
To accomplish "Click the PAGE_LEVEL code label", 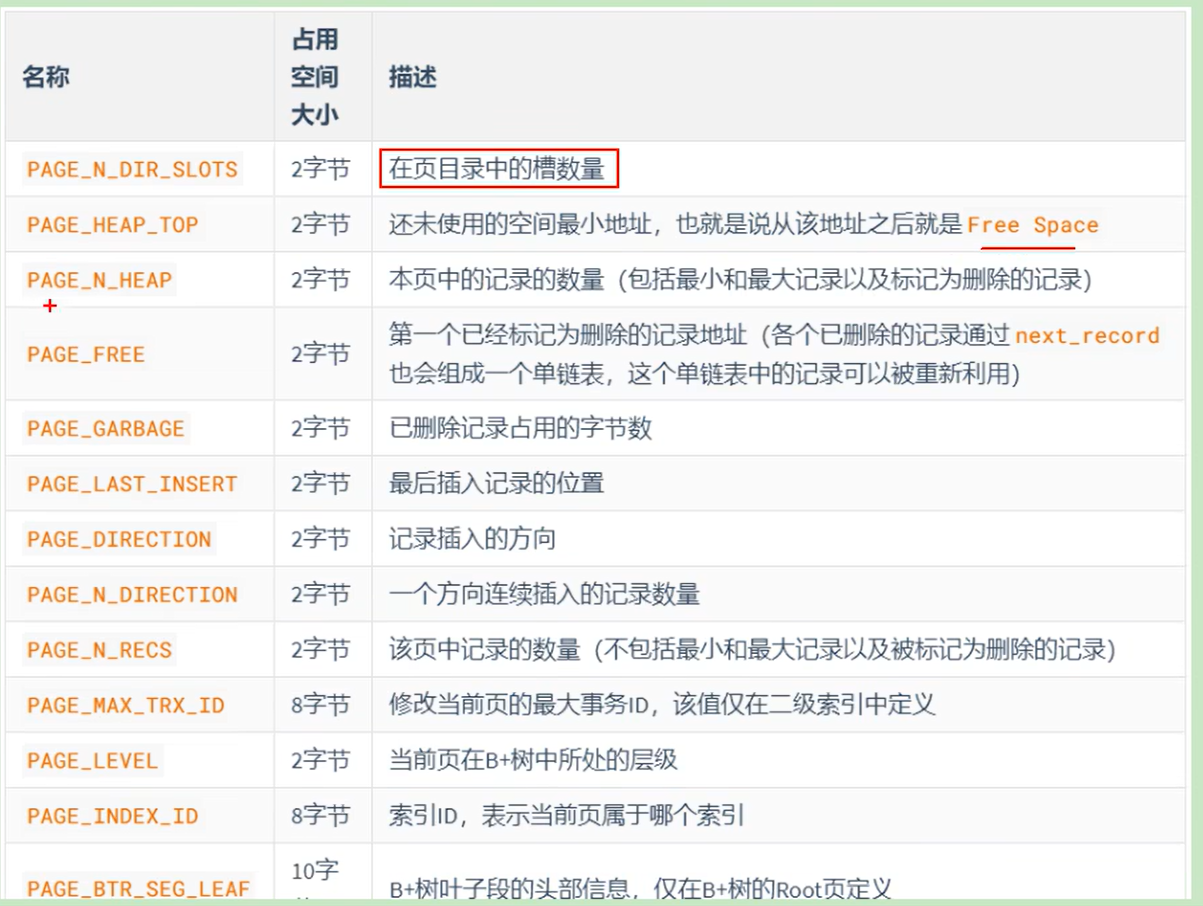I will [x=93, y=761].
